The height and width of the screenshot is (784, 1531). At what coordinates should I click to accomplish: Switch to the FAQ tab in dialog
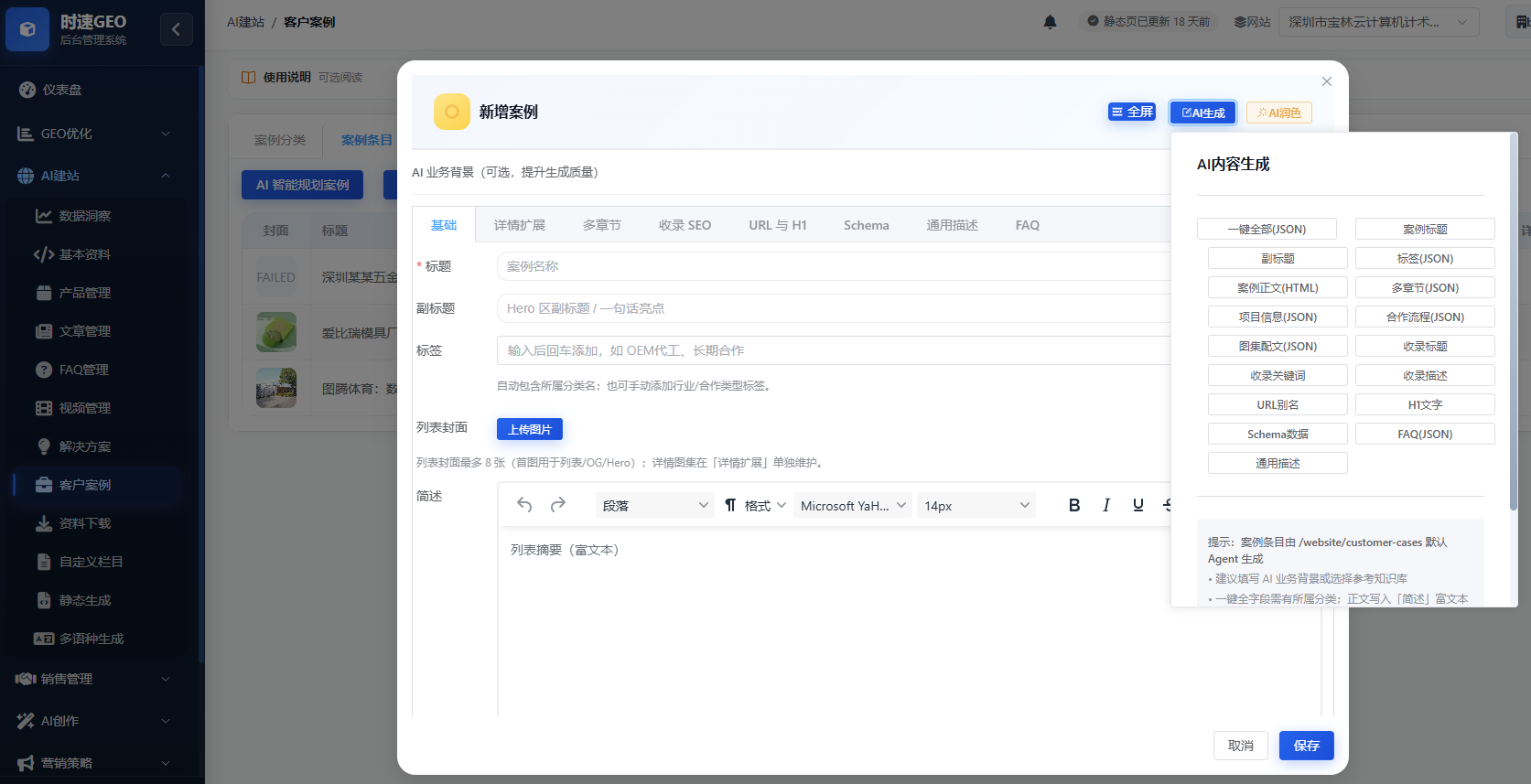1028,225
